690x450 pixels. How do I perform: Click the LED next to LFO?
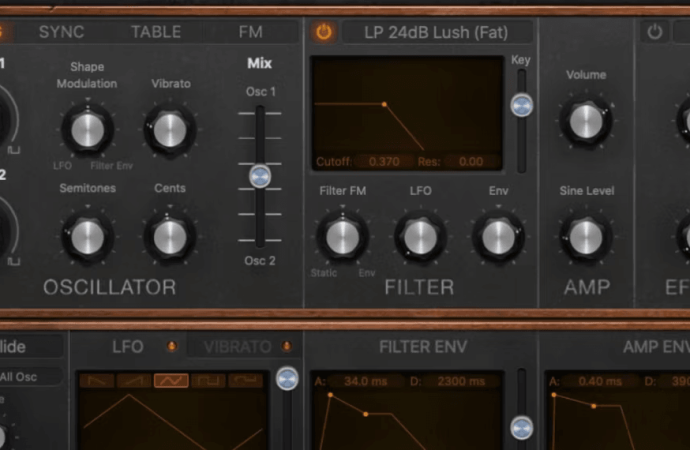pos(172,346)
